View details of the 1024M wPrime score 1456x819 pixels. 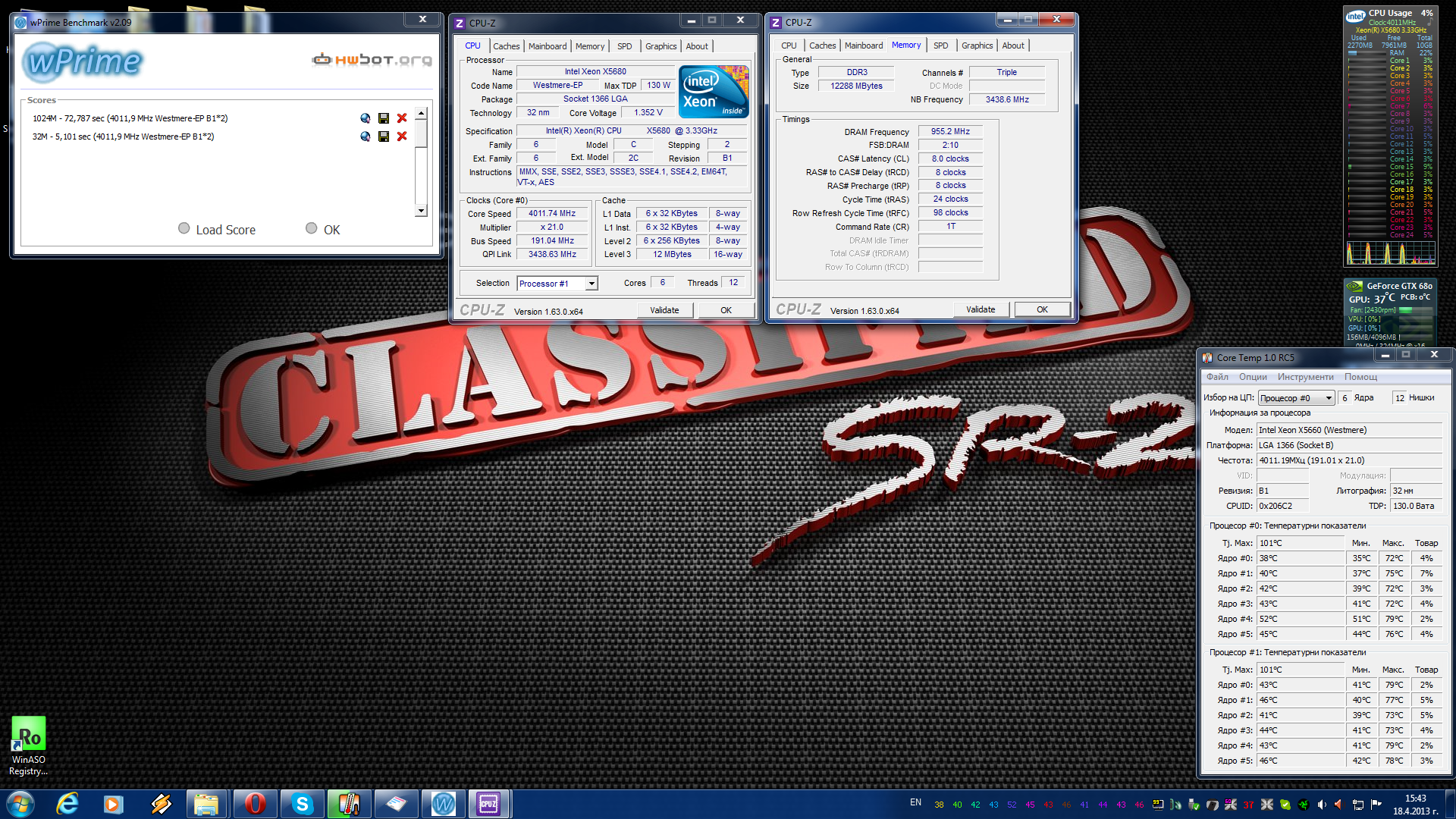[x=366, y=118]
